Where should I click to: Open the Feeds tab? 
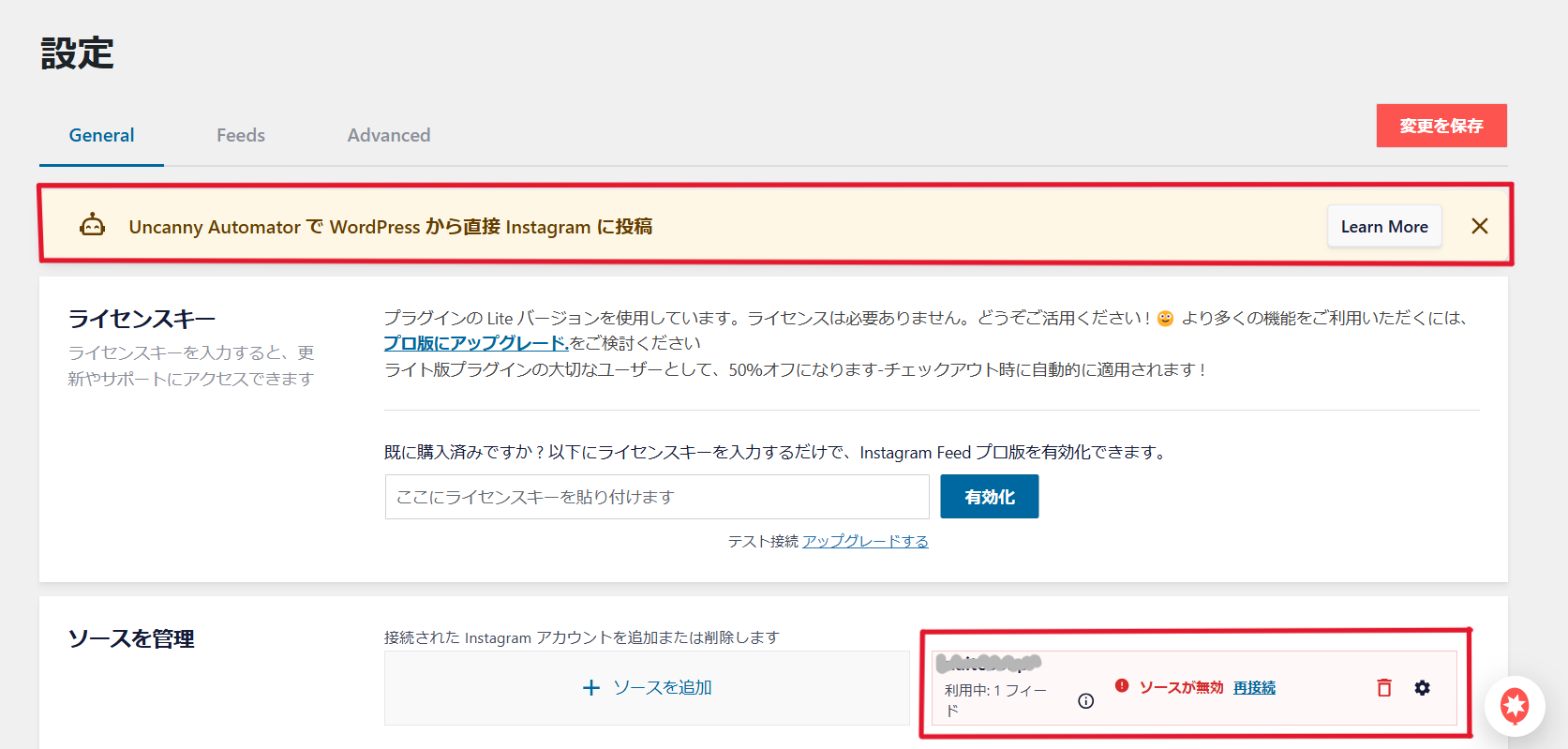pyautogui.click(x=241, y=135)
